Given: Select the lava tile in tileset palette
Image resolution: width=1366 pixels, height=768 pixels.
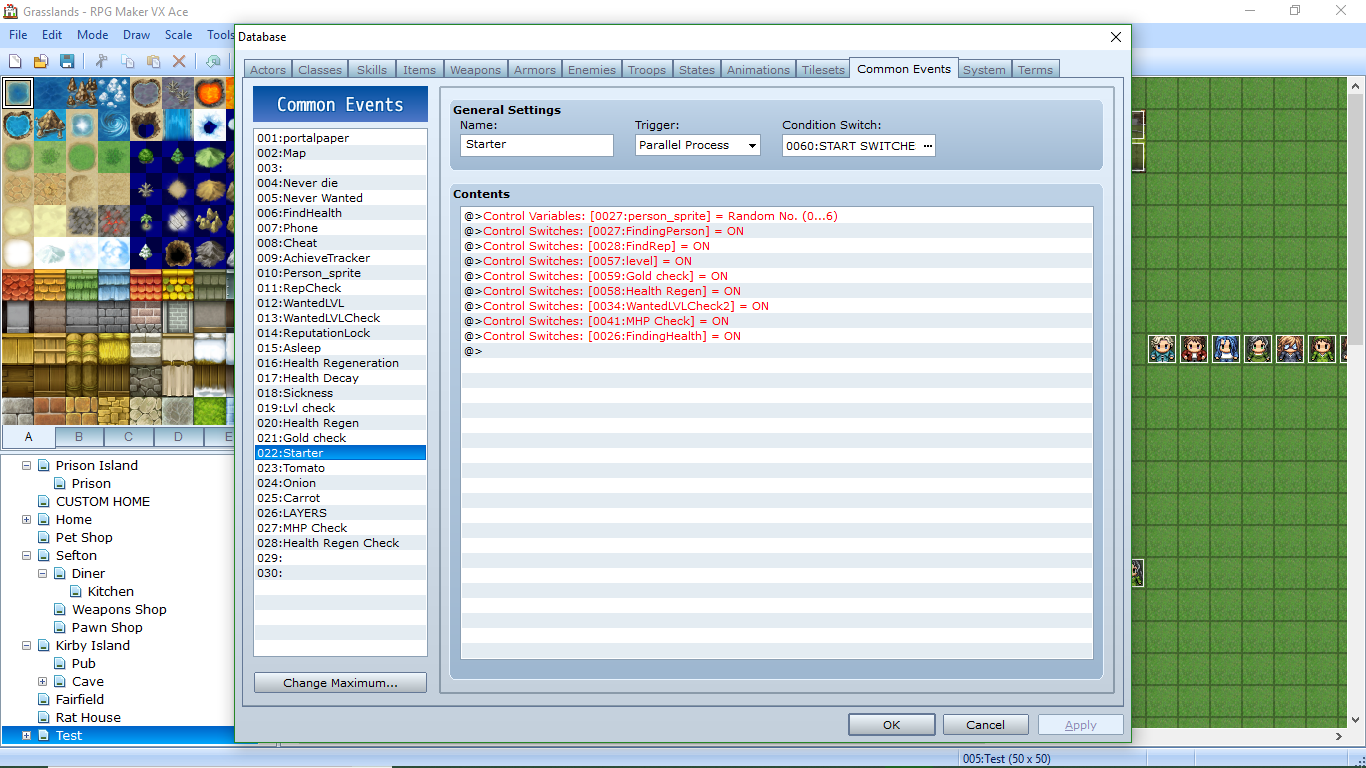Looking at the screenshot, I should click(210, 93).
